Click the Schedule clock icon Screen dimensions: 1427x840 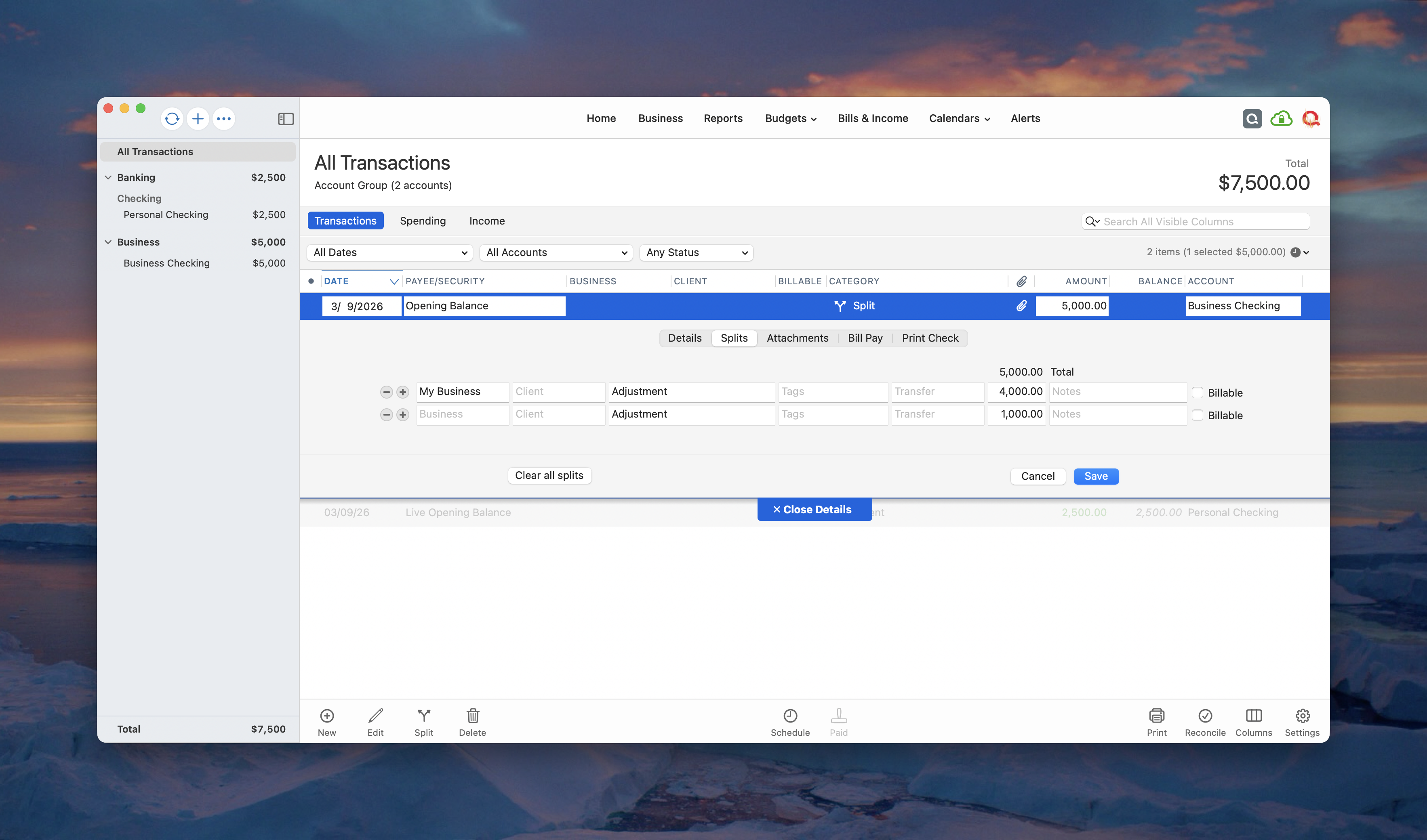(790, 716)
